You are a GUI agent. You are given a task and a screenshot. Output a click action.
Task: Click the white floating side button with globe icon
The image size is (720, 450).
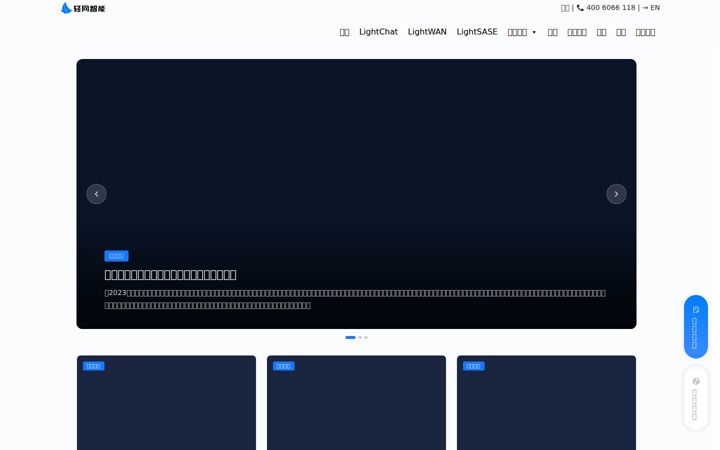pos(696,398)
